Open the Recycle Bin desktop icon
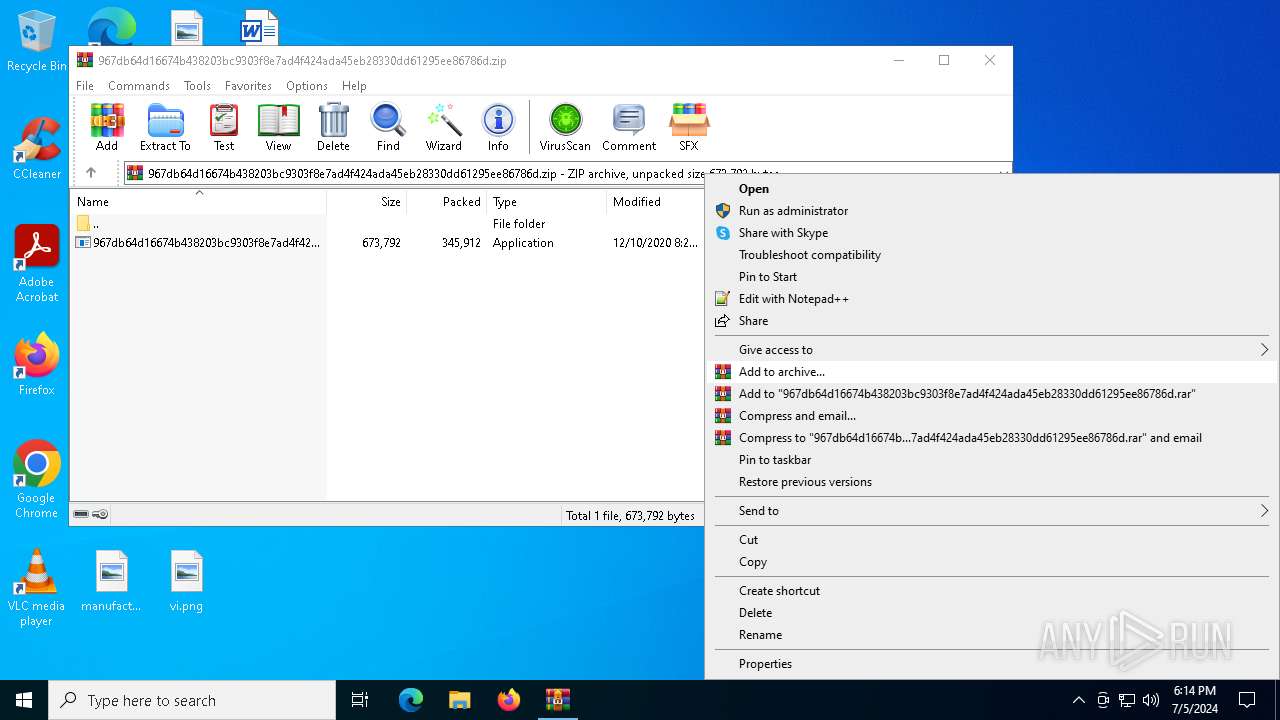The image size is (1280, 720). (x=37, y=42)
